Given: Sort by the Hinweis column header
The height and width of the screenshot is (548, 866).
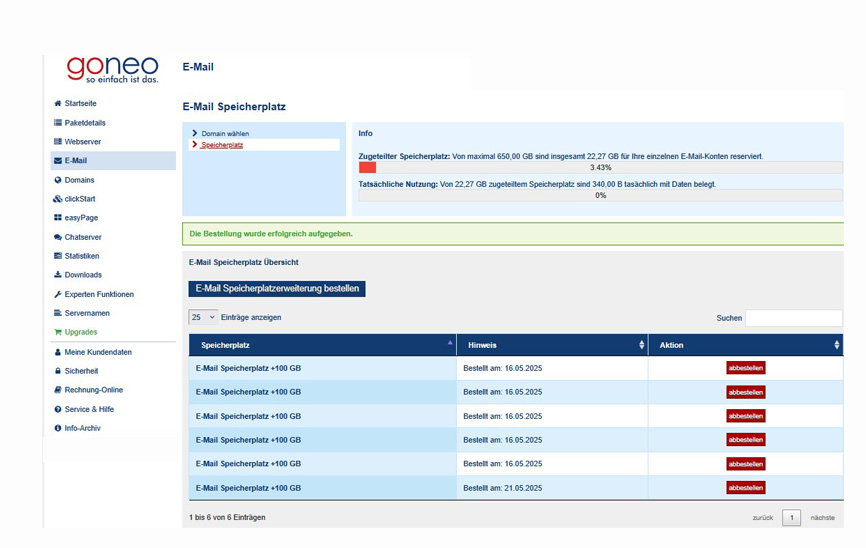Looking at the screenshot, I should [552, 345].
